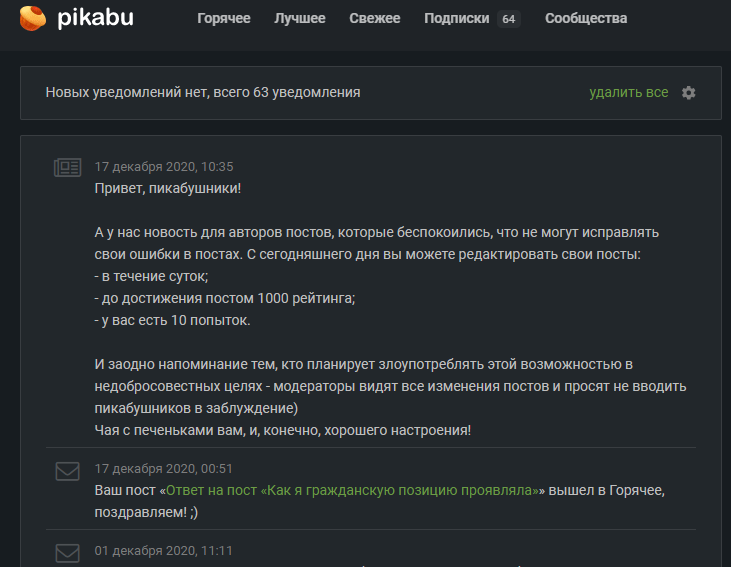Navigate to Сообщества
This screenshot has height=567, width=731.
[x=586, y=19]
